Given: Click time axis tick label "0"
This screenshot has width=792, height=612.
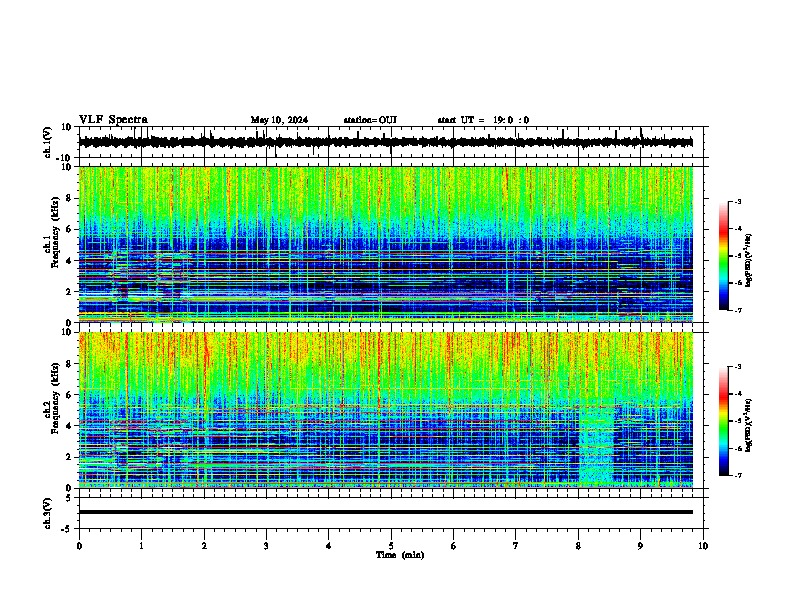Looking at the screenshot, I should pyautogui.click(x=79, y=546).
